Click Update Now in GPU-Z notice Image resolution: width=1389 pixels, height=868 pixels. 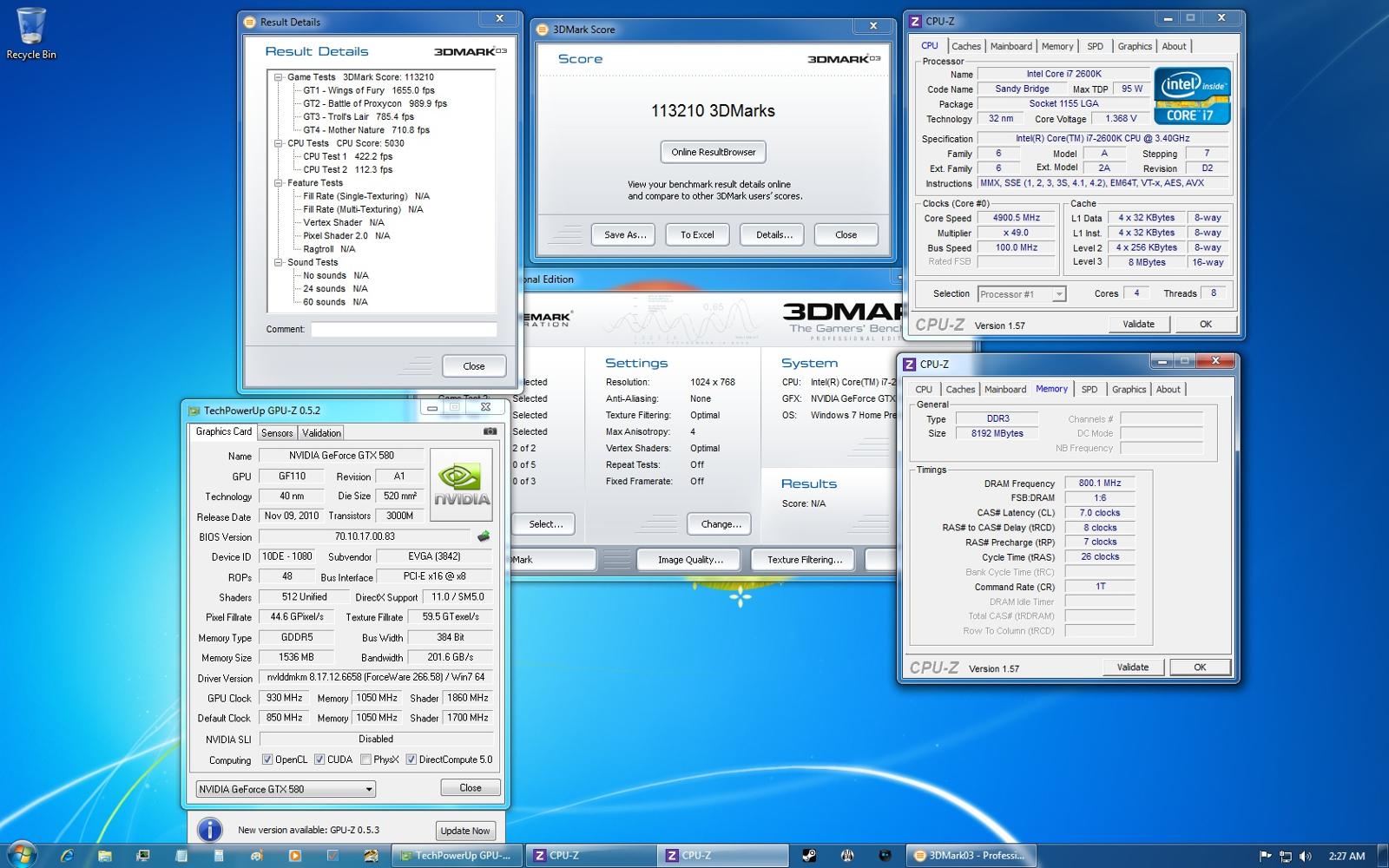pos(465,831)
